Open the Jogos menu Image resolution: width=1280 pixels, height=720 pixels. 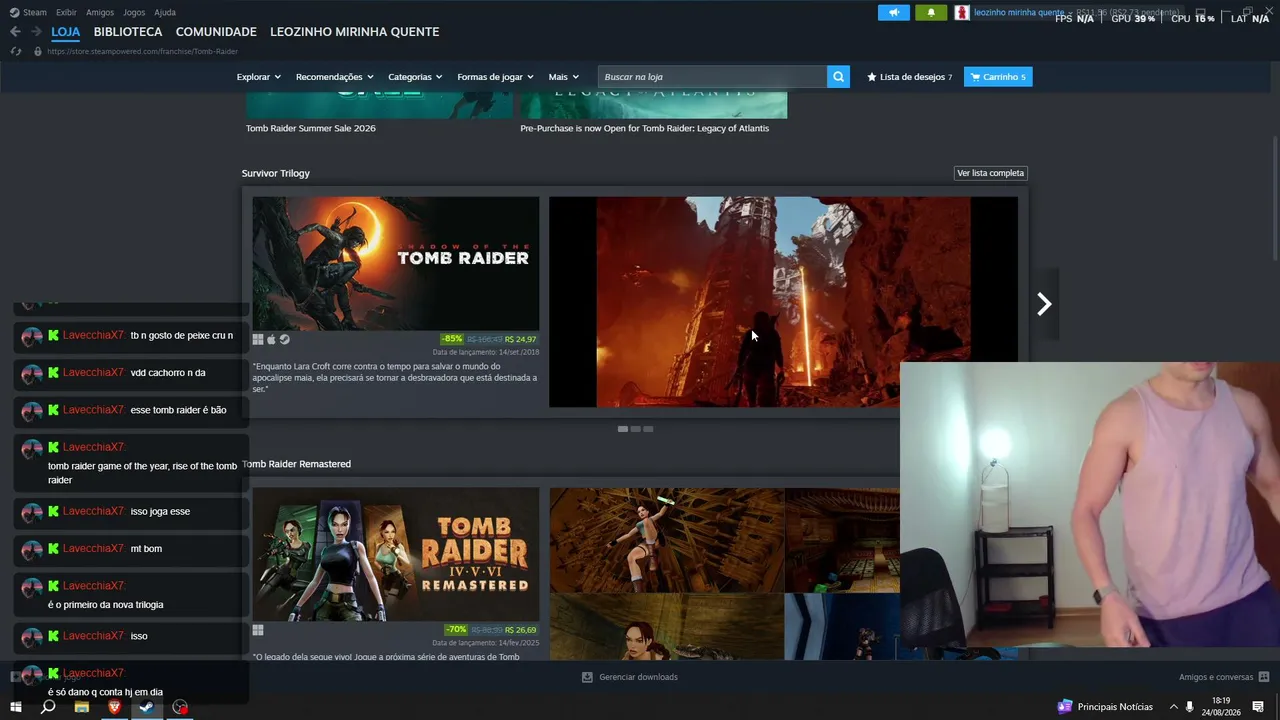coord(134,12)
